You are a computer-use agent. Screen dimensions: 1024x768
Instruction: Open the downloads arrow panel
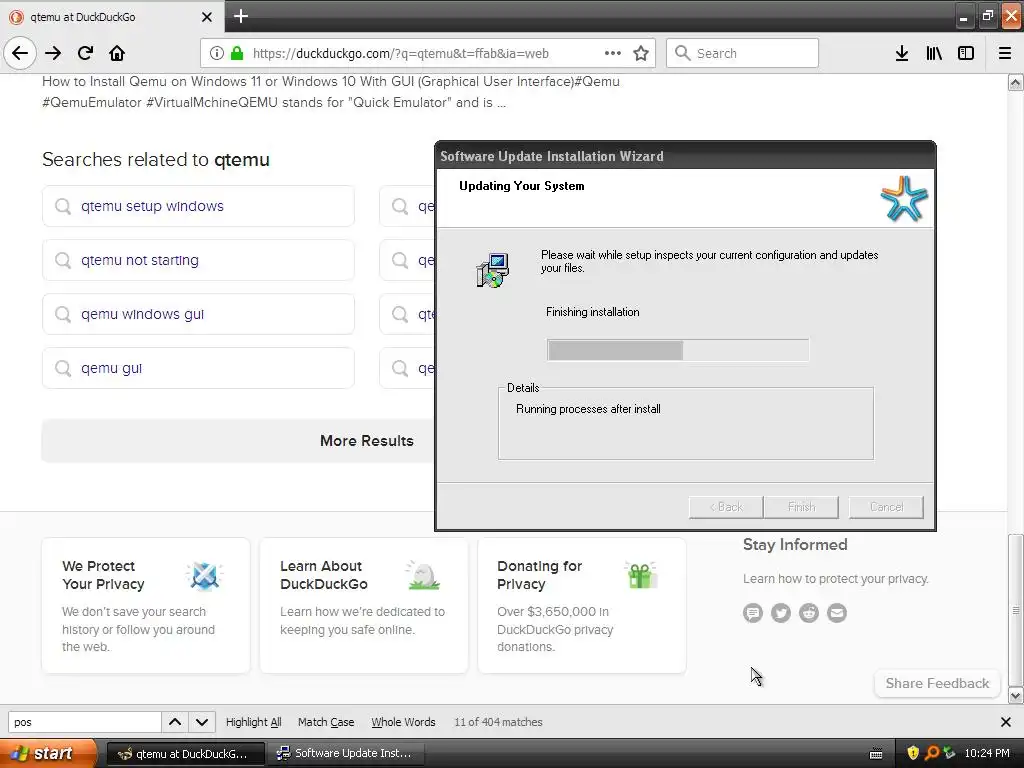coord(902,53)
